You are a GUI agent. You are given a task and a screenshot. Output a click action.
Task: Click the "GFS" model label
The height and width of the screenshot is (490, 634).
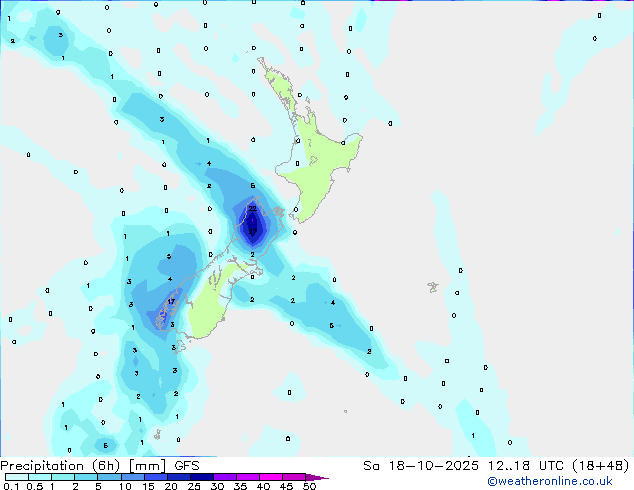point(187,466)
